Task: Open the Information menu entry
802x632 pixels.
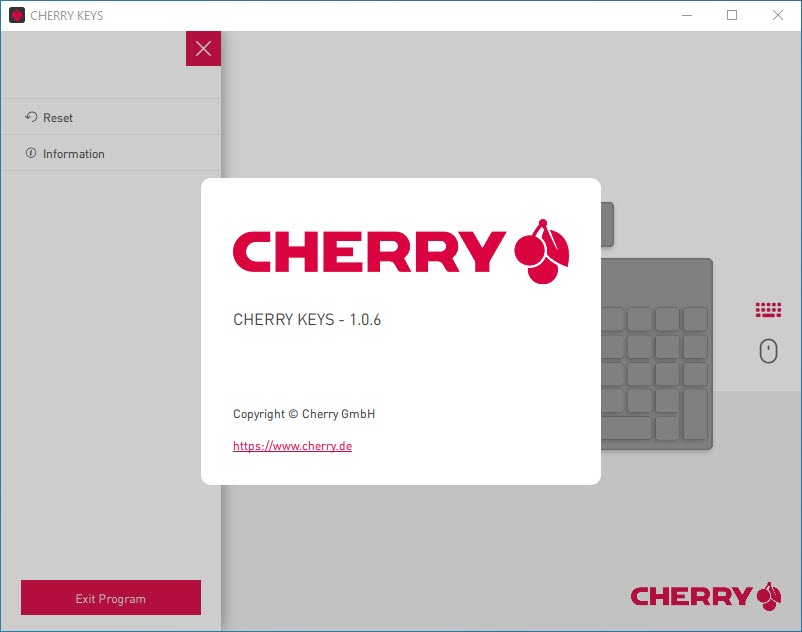Action: coord(111,153)
